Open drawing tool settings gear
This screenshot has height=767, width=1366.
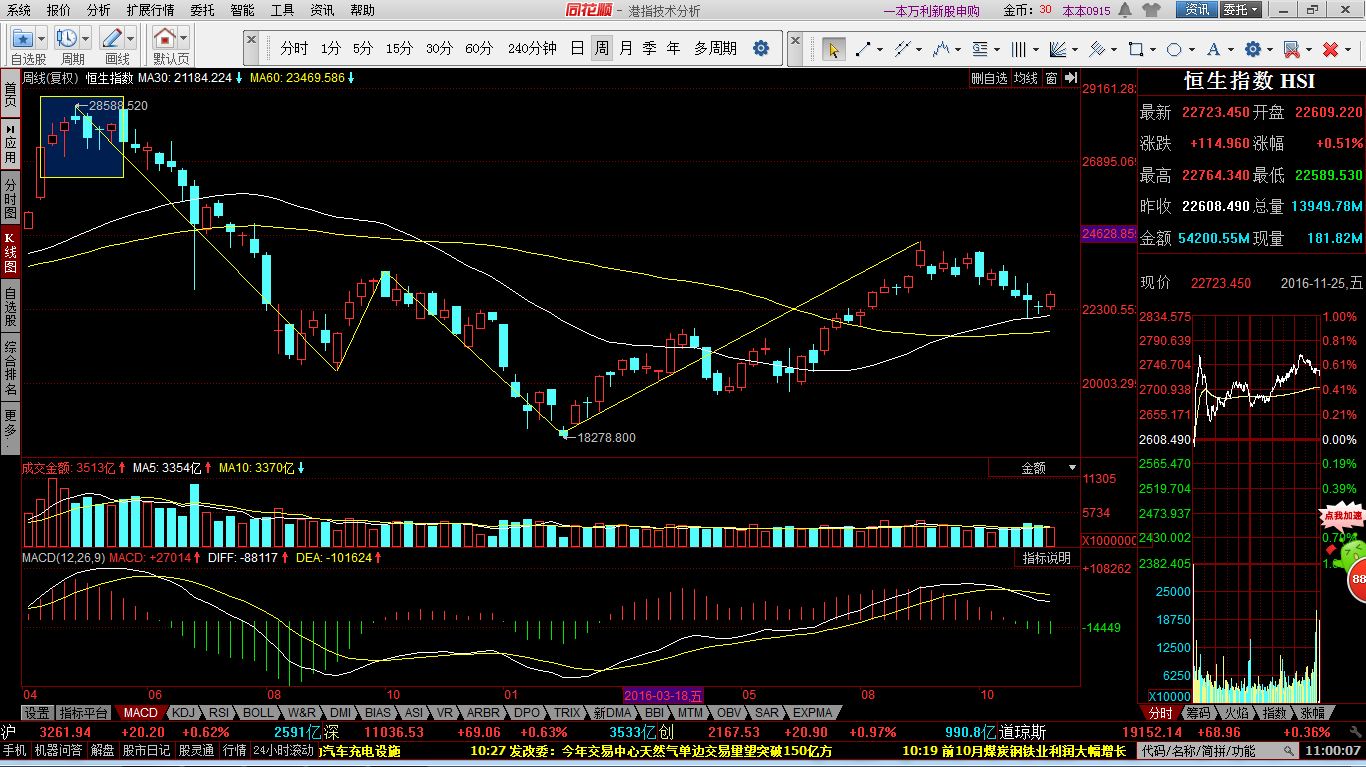click(x=1253, y=49)
